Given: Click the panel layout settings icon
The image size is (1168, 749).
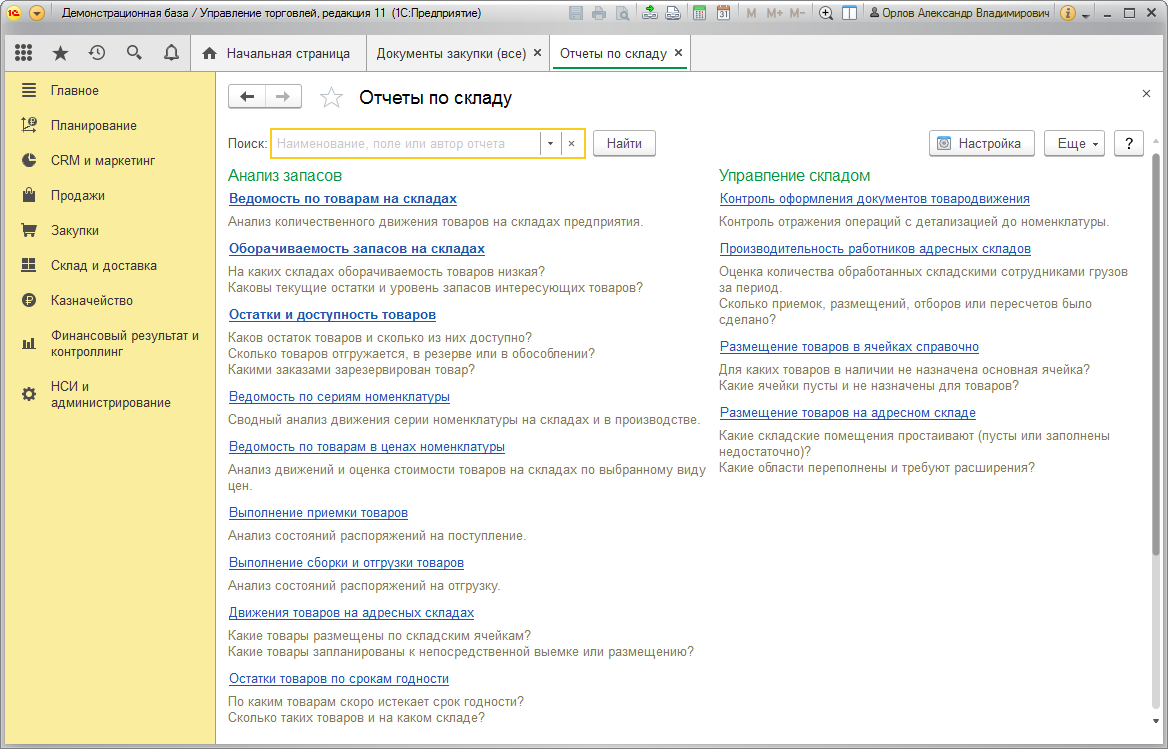Looking at the screenshot, I should (x=849, y=13).
